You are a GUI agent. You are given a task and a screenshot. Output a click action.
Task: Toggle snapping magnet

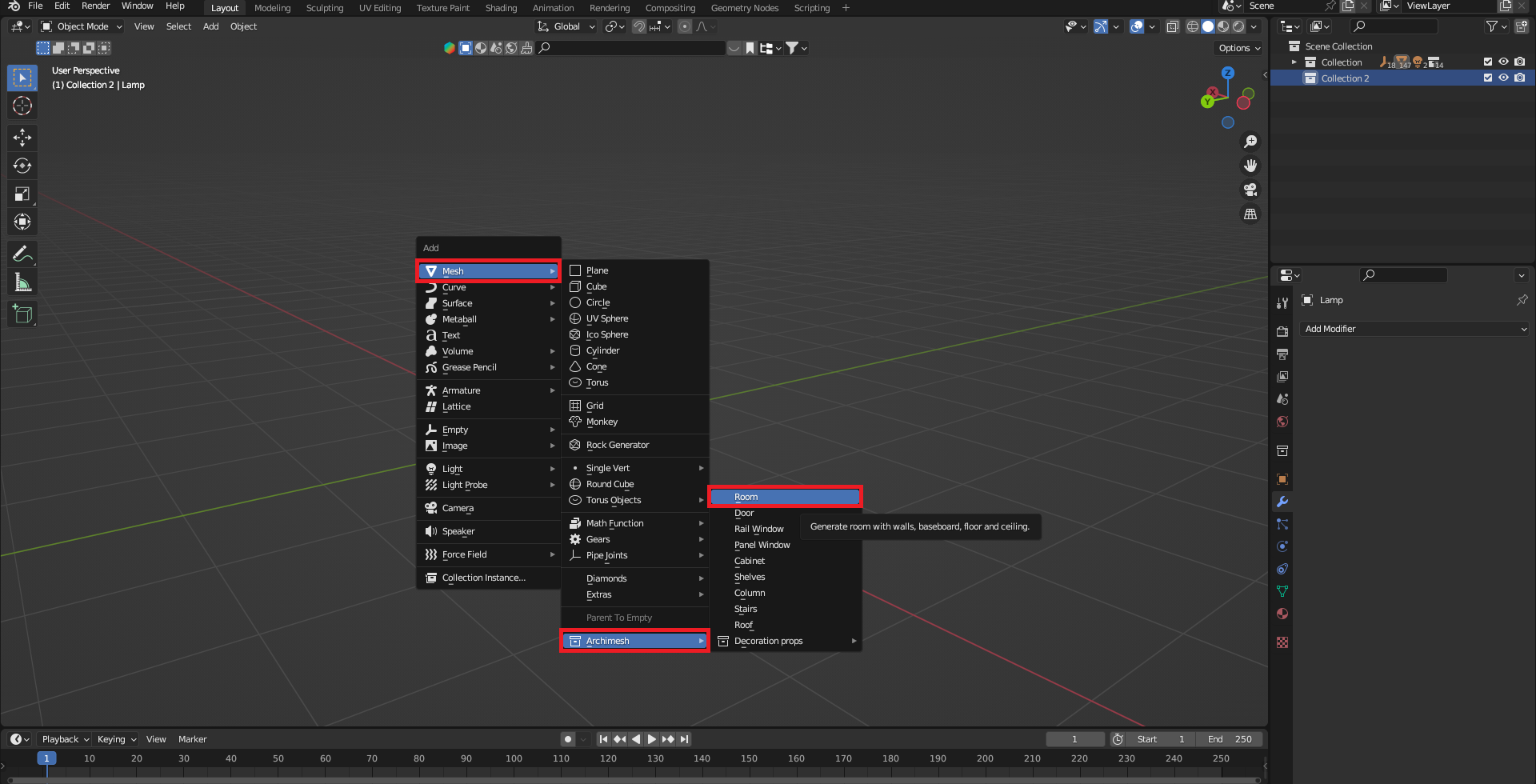[639, 26]
